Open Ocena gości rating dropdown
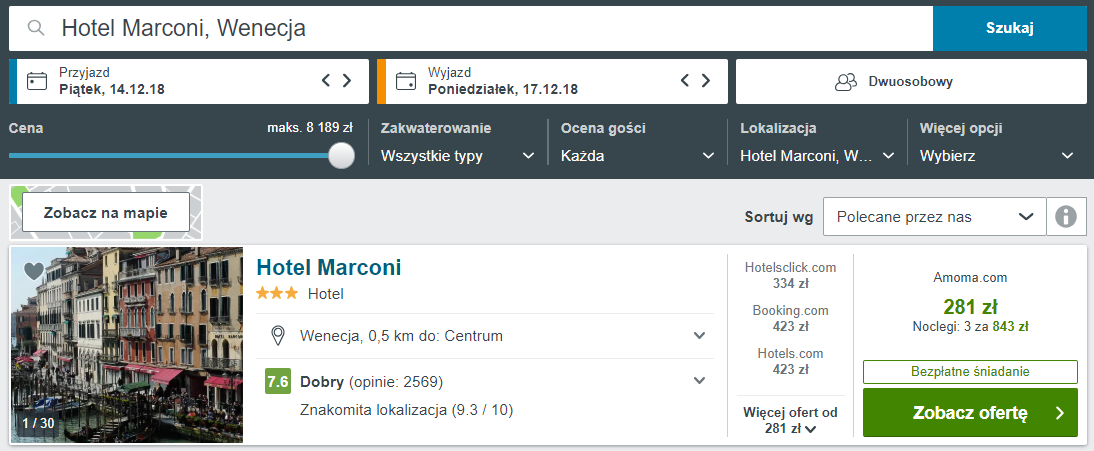 [x=638, y=156]
